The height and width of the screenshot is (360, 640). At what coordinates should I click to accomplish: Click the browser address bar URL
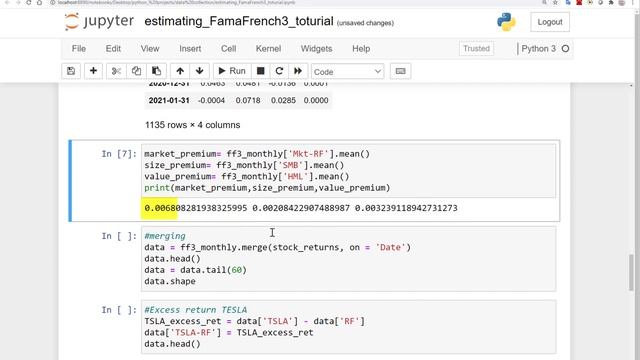click(176, 2)
